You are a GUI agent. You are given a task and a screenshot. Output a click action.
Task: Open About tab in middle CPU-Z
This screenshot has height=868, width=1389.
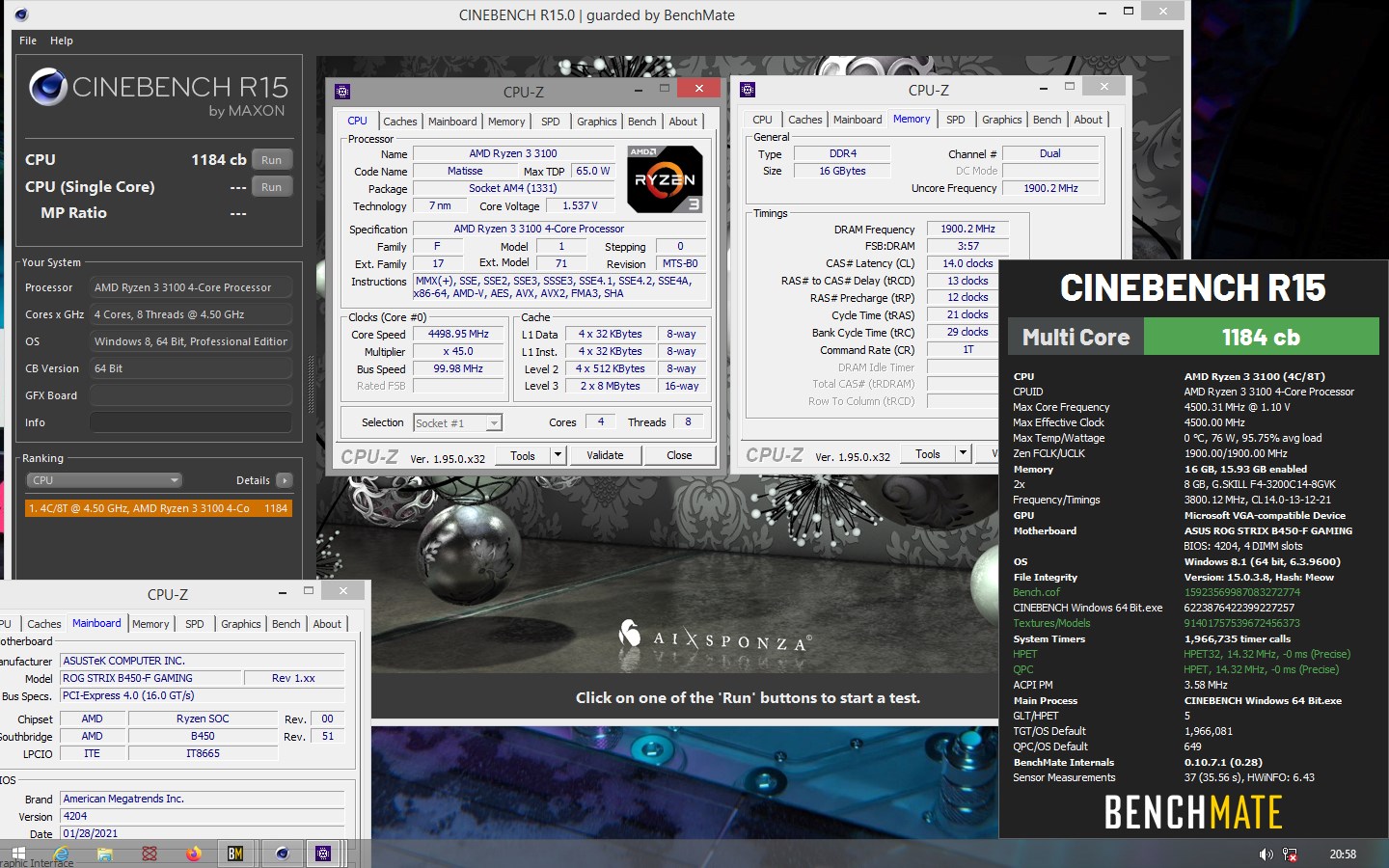[x=683, y=122]
